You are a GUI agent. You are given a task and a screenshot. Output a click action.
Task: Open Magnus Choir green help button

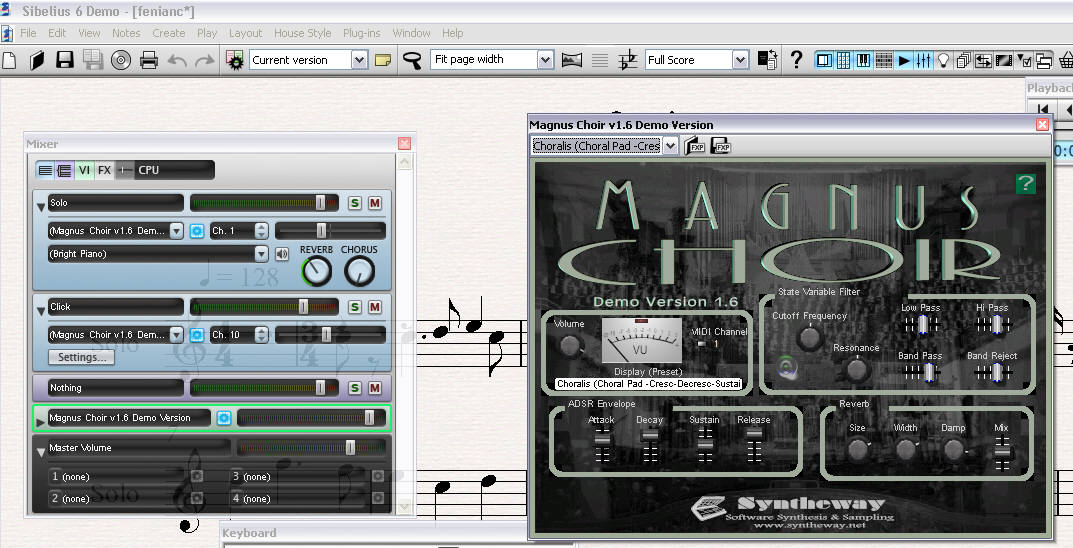click(x=1025, y=183)
